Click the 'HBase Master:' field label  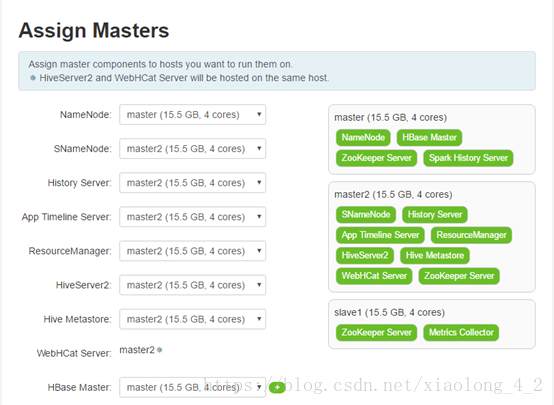(79, 388)
